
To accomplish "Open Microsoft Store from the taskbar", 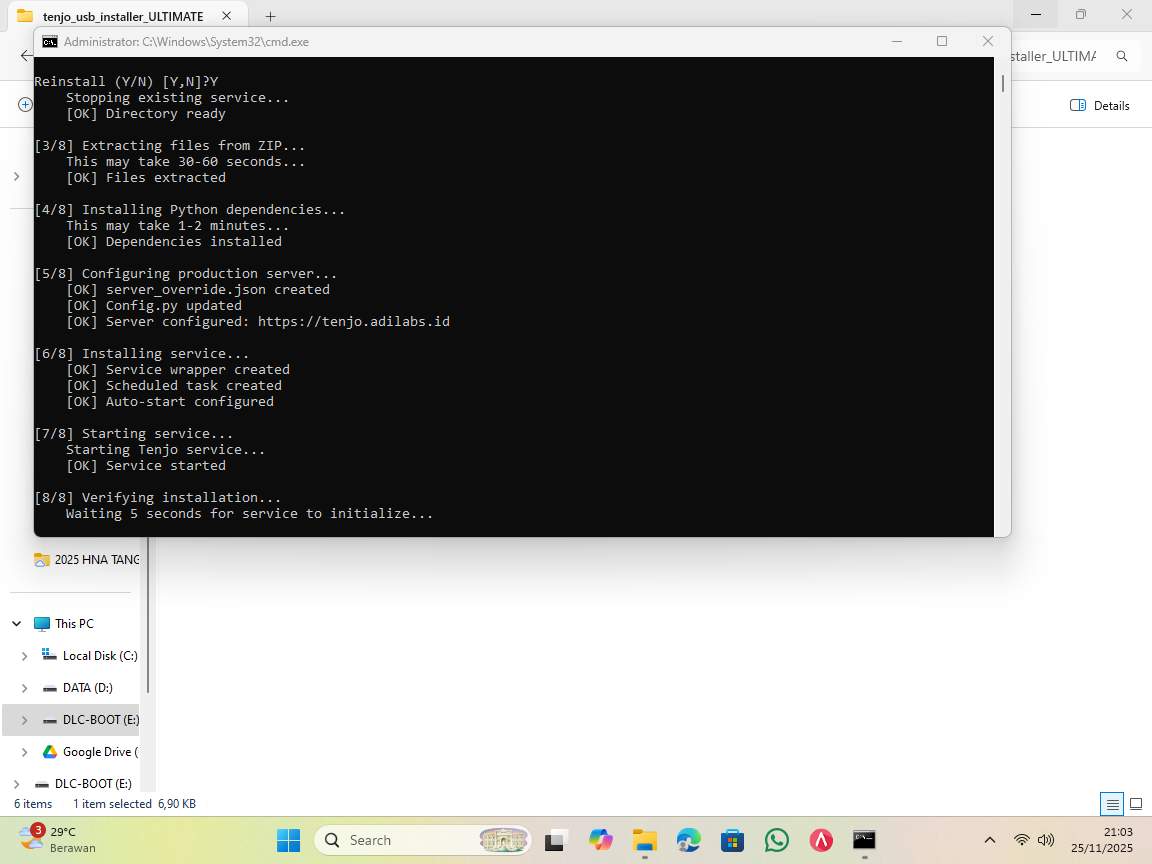I will tap(733, 840).
